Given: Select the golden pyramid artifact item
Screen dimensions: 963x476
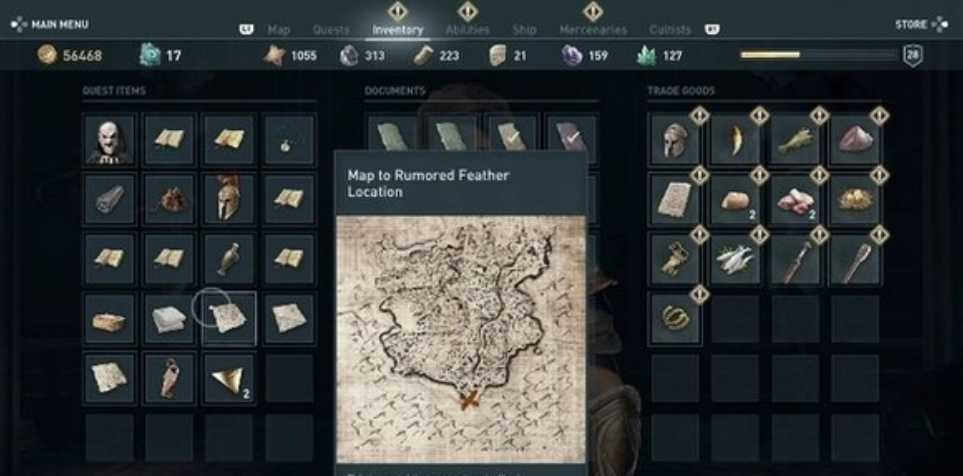Looking at the screenshot, I should point(229,378).
